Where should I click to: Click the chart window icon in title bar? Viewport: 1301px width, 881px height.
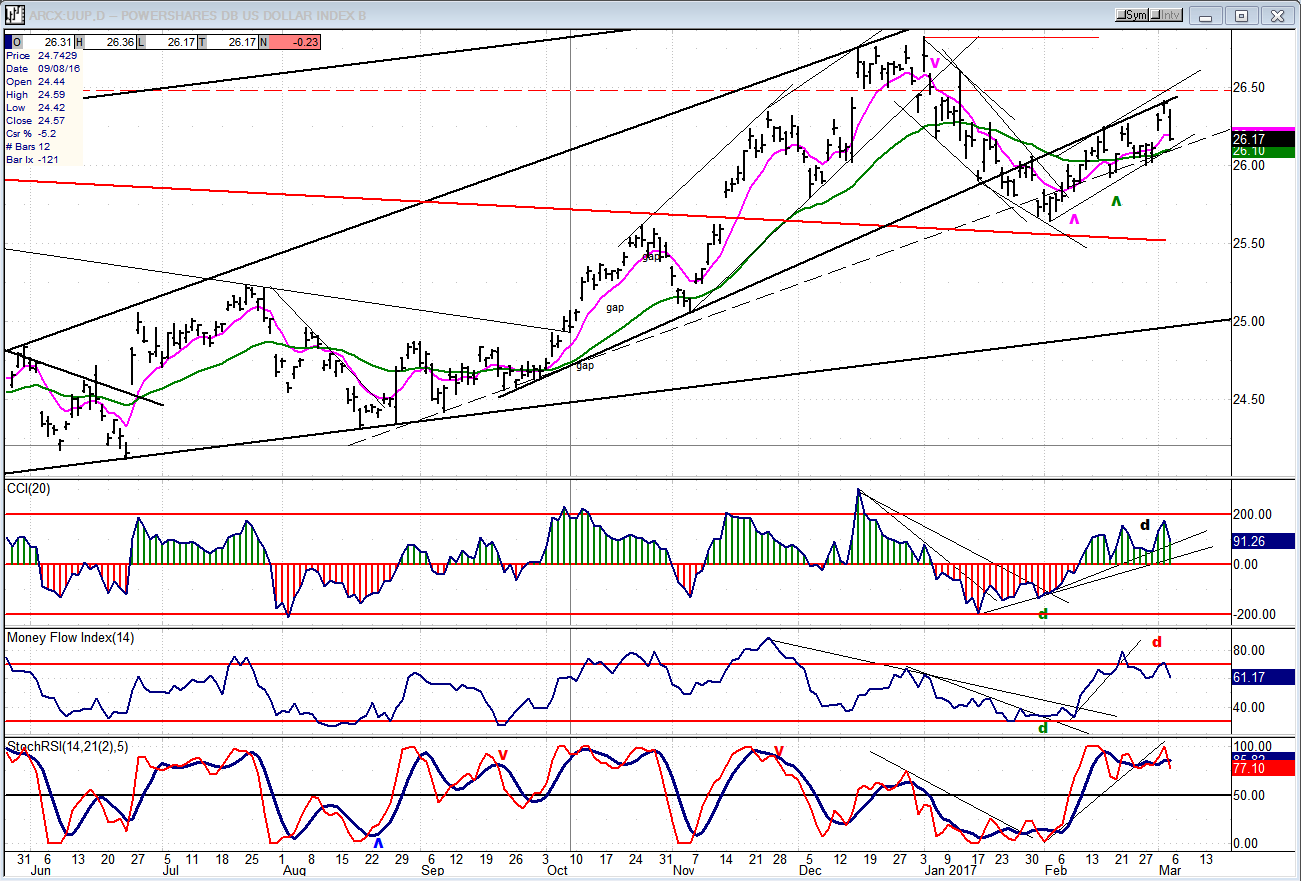click(14, 16)
